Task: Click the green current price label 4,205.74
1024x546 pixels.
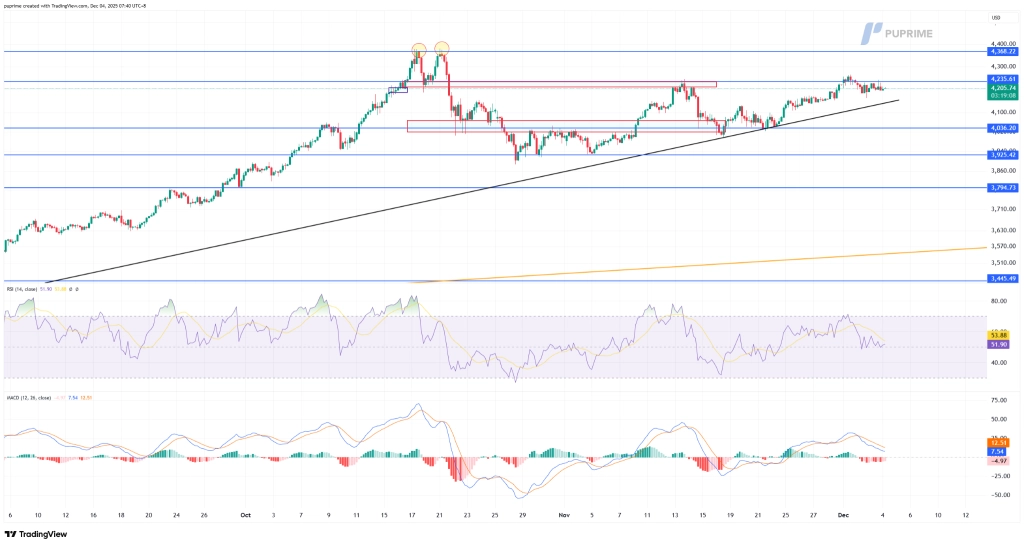Action: tap(1002, 87)
